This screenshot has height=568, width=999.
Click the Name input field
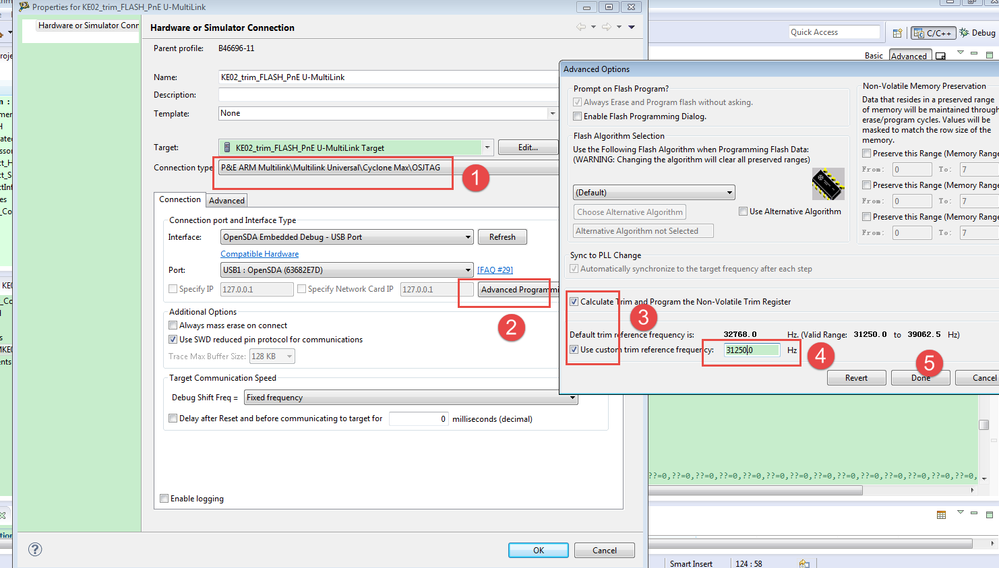coord(389,77)
